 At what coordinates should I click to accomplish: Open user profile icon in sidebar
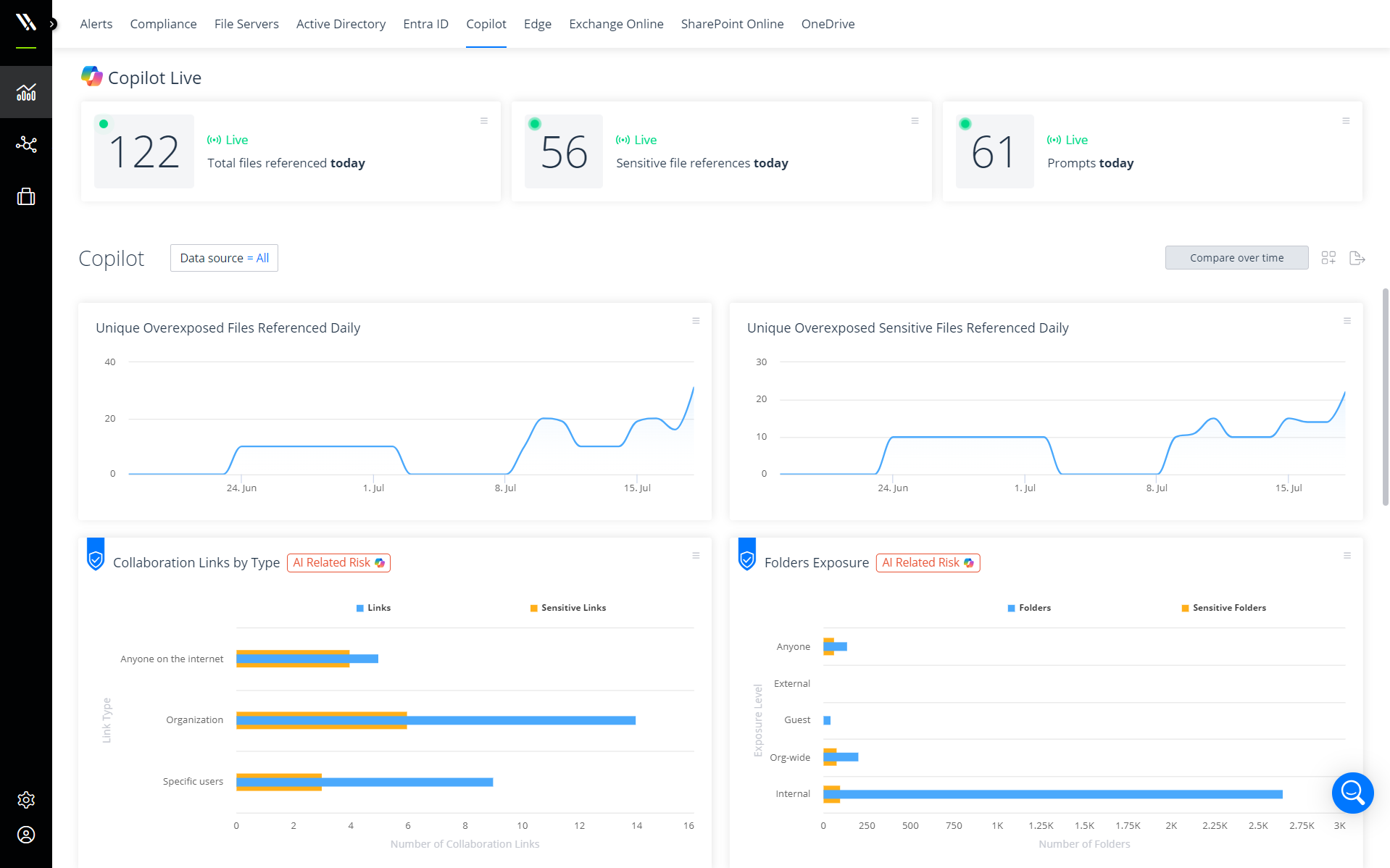26,835
